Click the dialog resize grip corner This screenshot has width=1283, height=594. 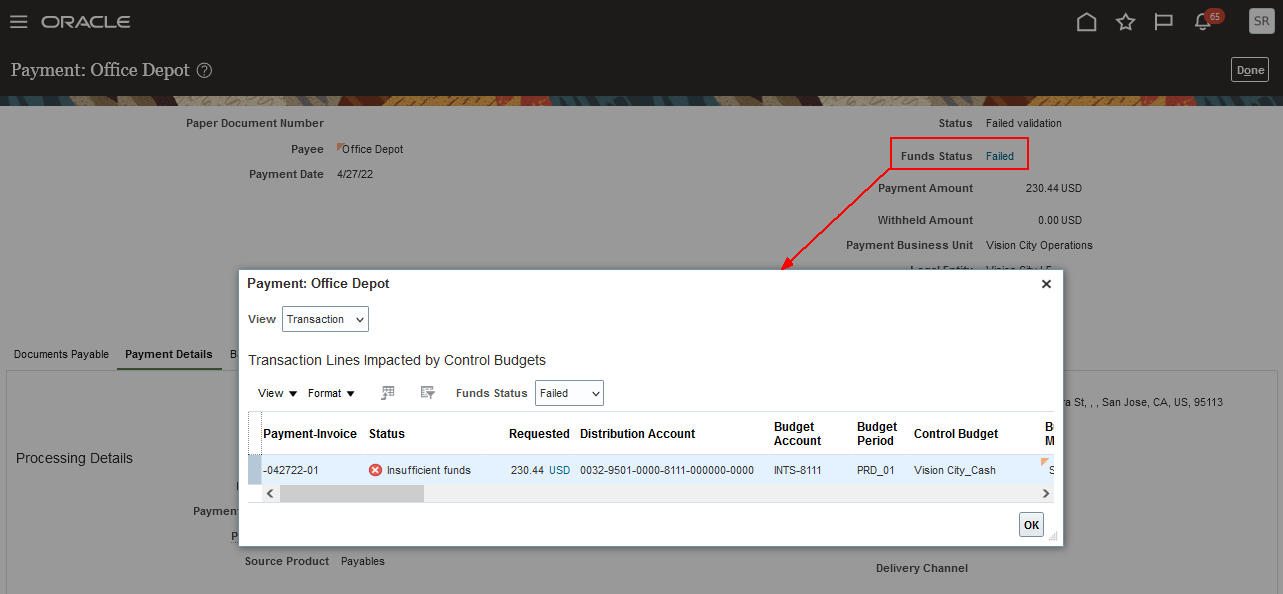1052,536
